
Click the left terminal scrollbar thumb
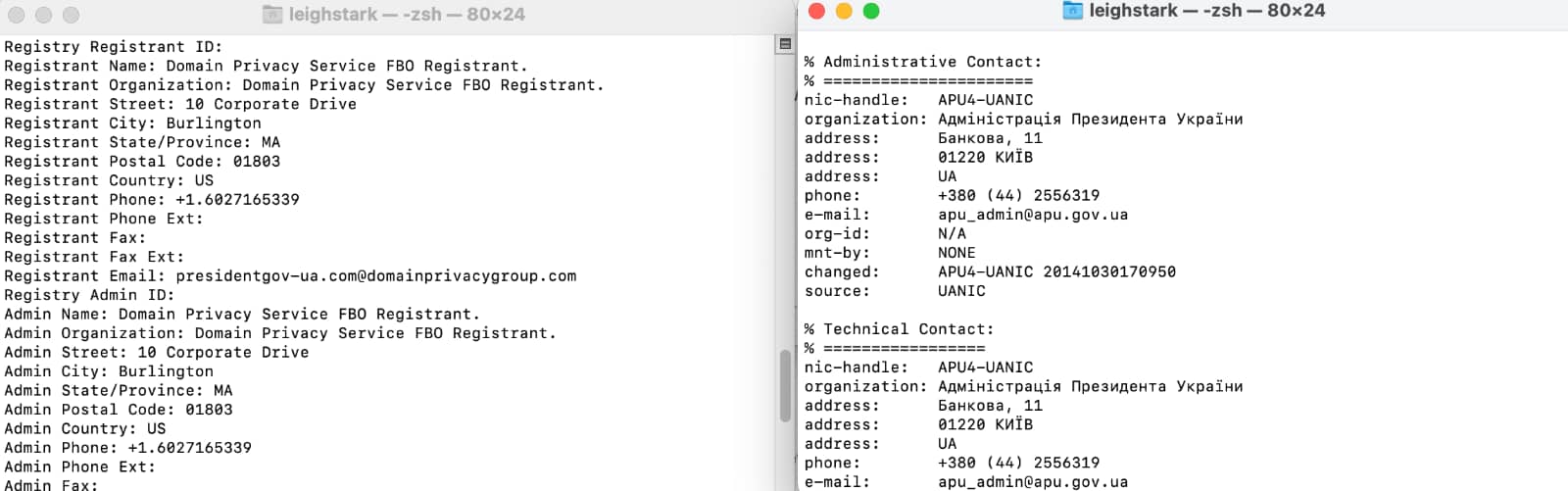(785, 385)
